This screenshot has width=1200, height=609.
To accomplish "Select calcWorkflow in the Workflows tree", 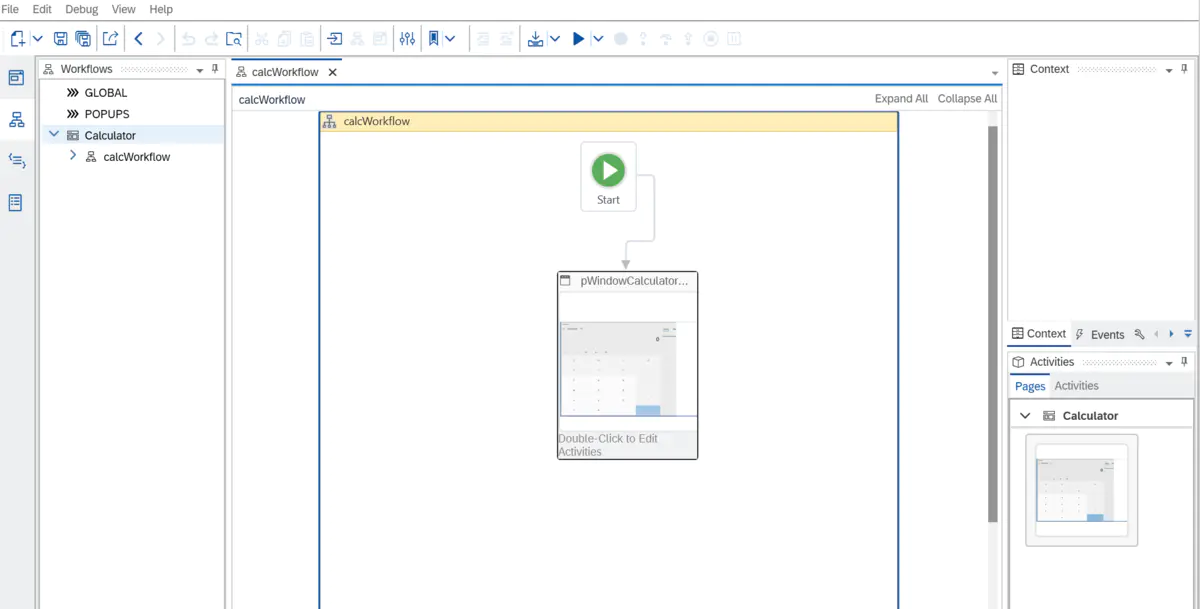I will [137, 157].
